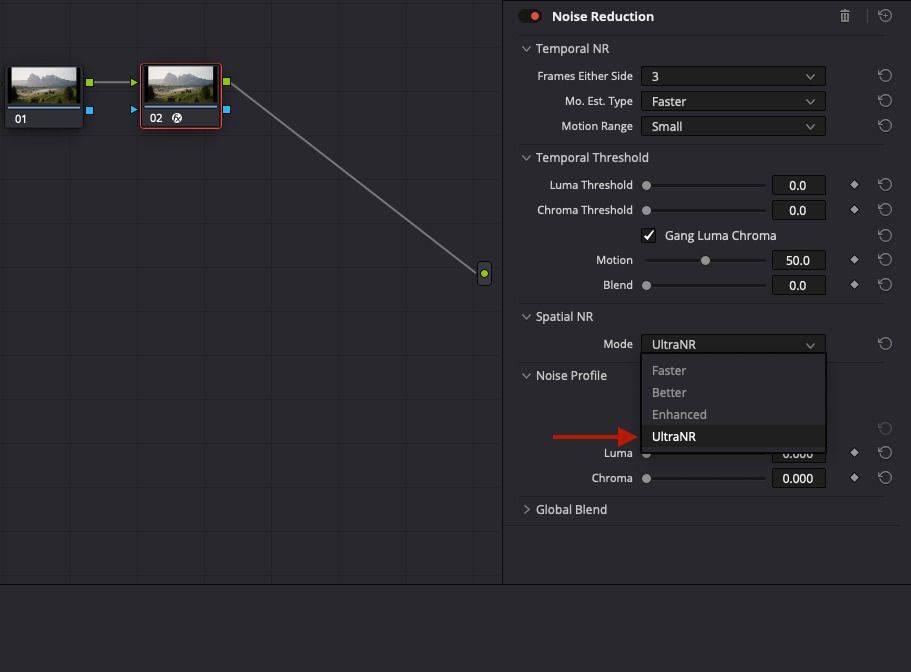The image size is (911, 672).
Task: Reset the Motion Range setting
Action: tap(884, 126)
